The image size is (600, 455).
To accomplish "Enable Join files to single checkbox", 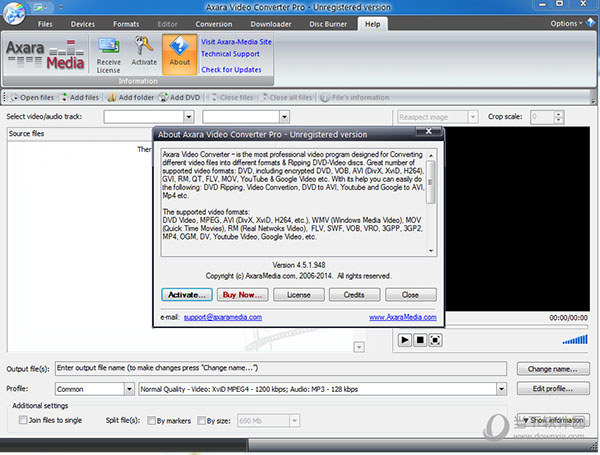I will 23,420.
